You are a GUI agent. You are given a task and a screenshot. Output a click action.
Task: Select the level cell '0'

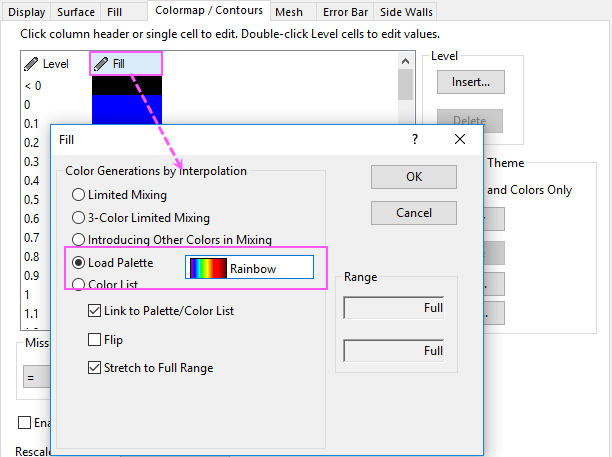(x=27, y=105)
